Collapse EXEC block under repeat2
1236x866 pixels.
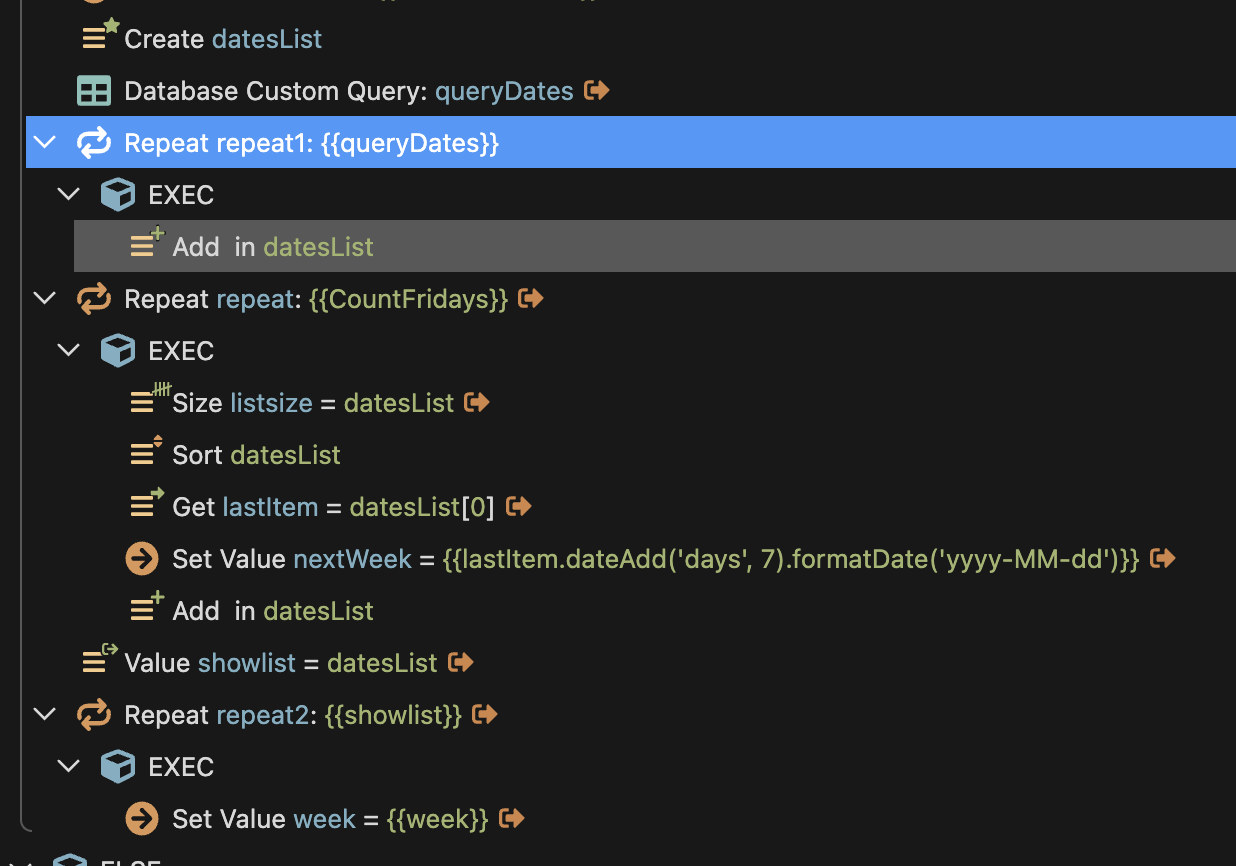pos(68,767)
